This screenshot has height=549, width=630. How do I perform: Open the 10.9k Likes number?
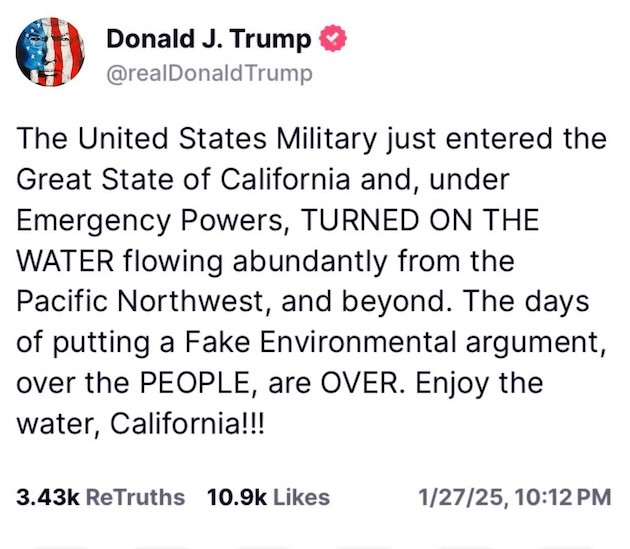236,497
